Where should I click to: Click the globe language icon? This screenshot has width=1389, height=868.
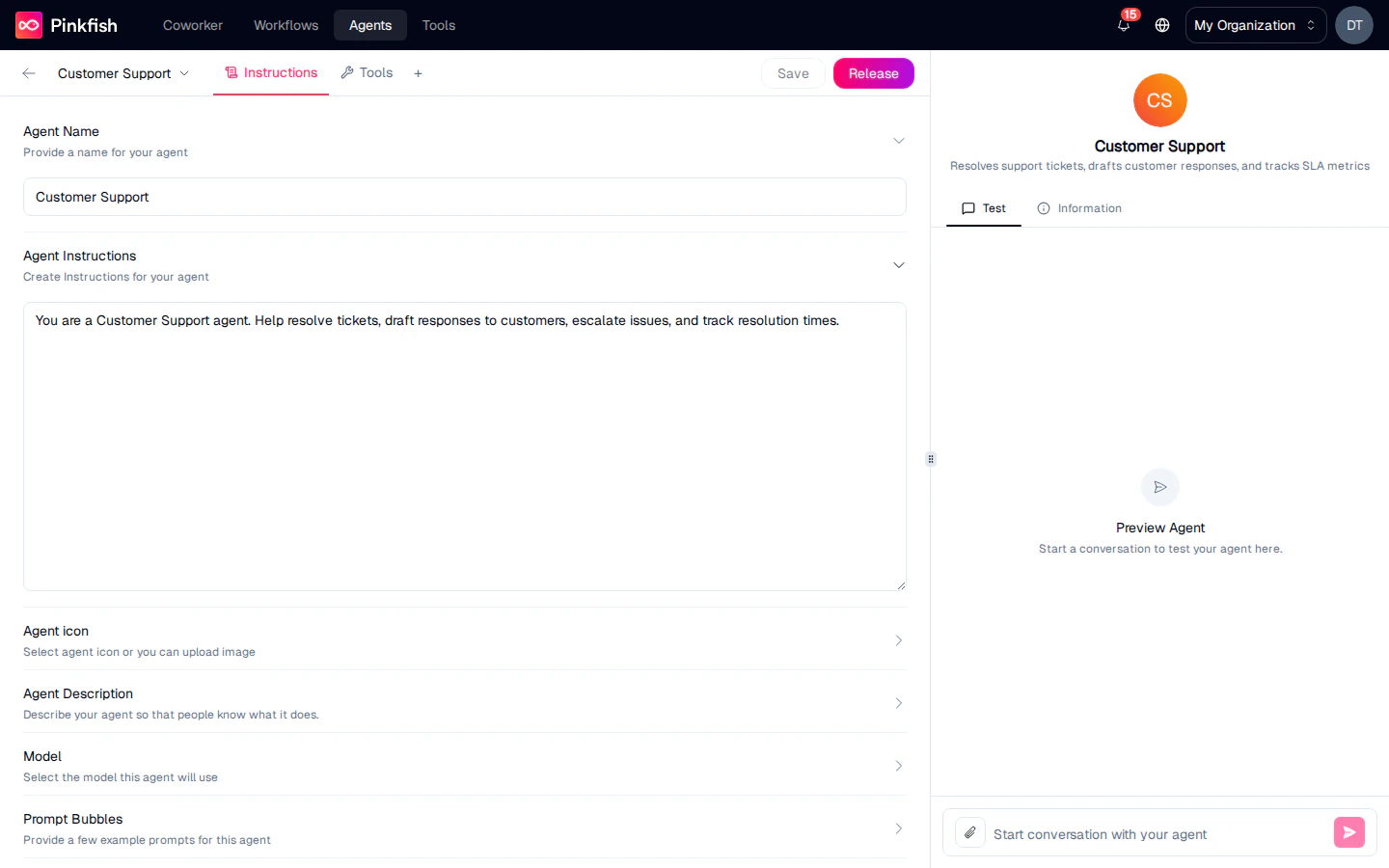[x=1161, y=26]
